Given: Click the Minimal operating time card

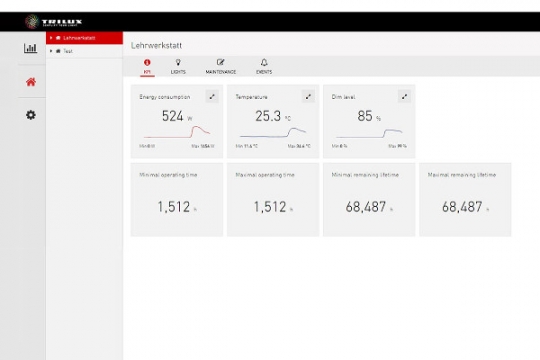Looking at the screenshot, I should [177, 200].
